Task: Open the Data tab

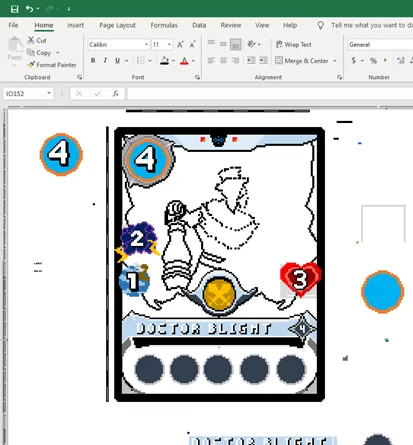Action: (199, 25)
